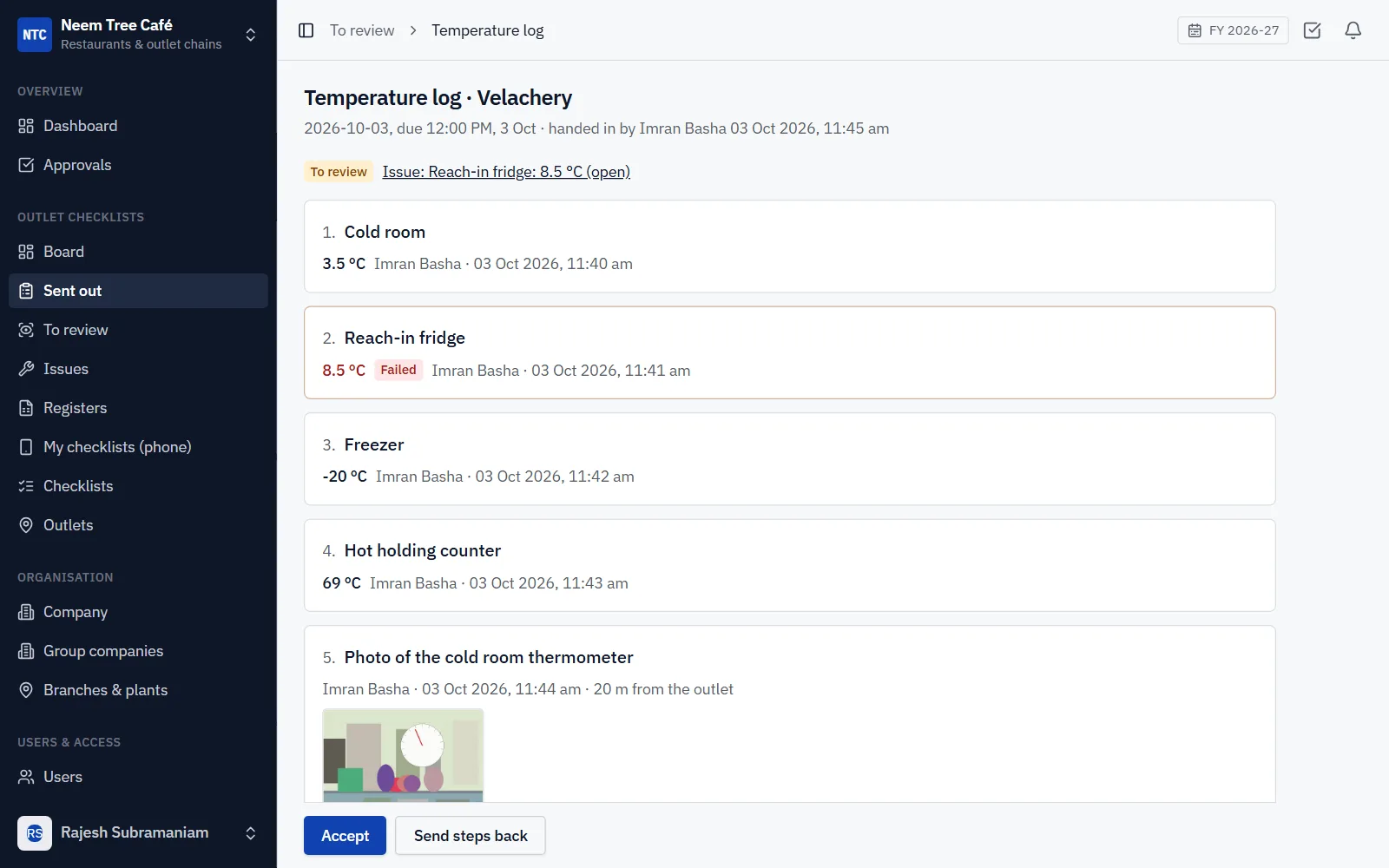Select the Freezer -20 °C reading

(345, 477)
